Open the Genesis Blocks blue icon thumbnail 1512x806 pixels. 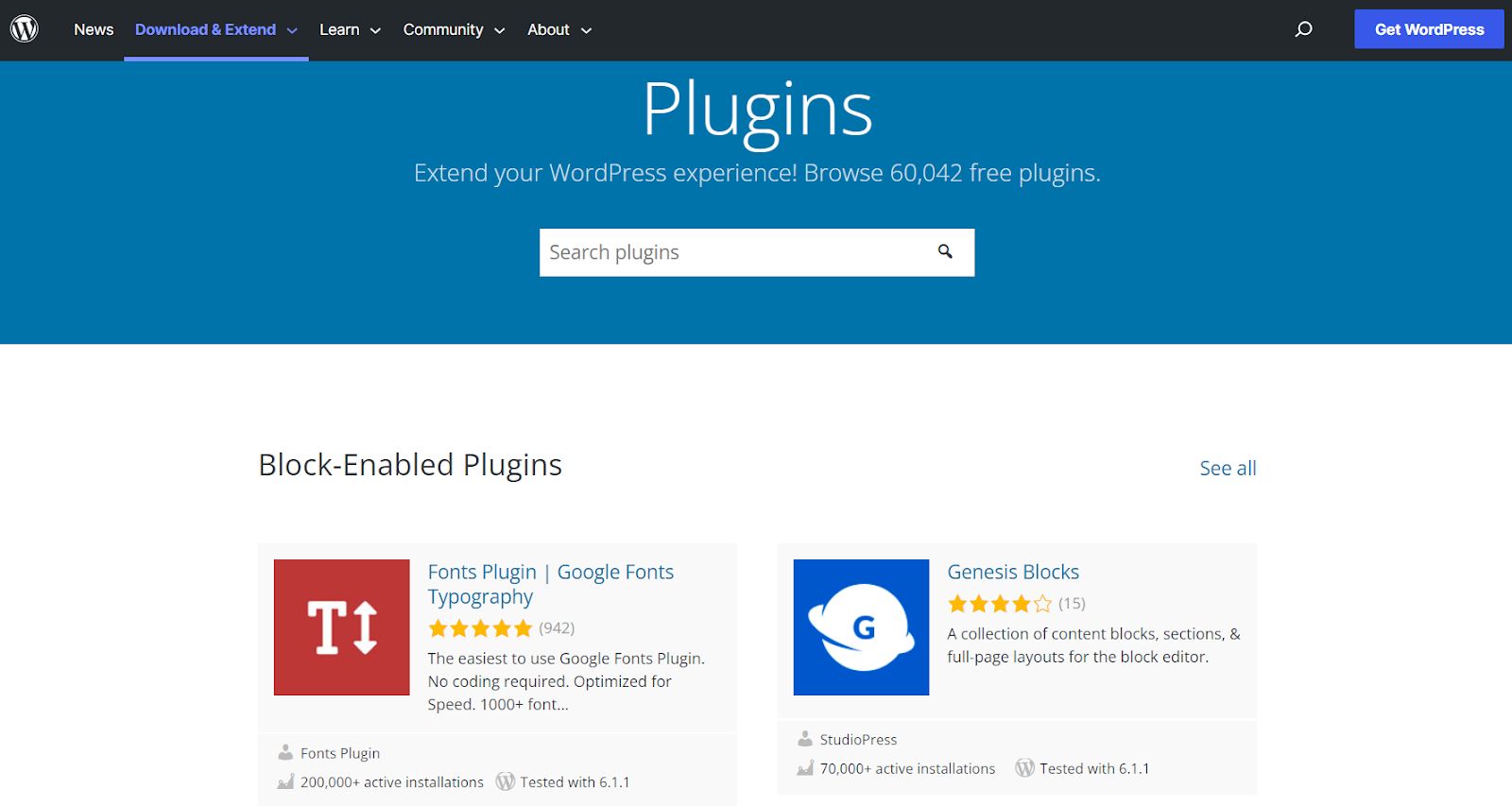(861, 627)
